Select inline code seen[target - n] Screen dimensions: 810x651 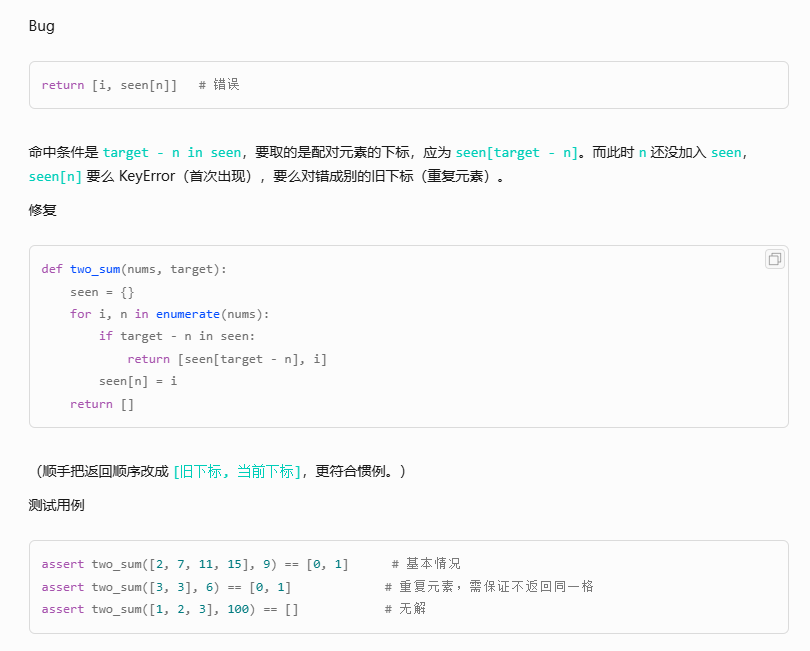pos(517,152)
